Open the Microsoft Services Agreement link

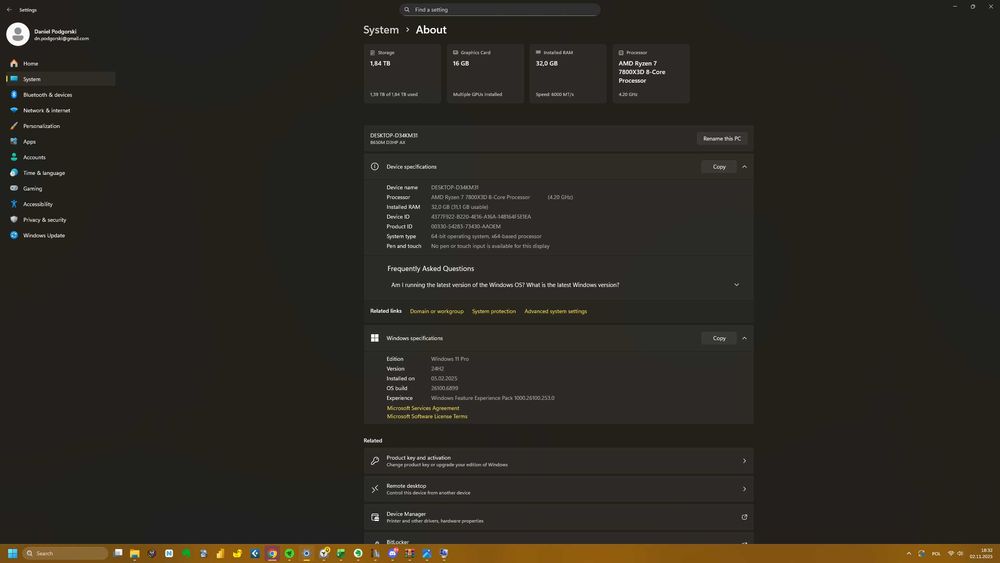point(423,408)
